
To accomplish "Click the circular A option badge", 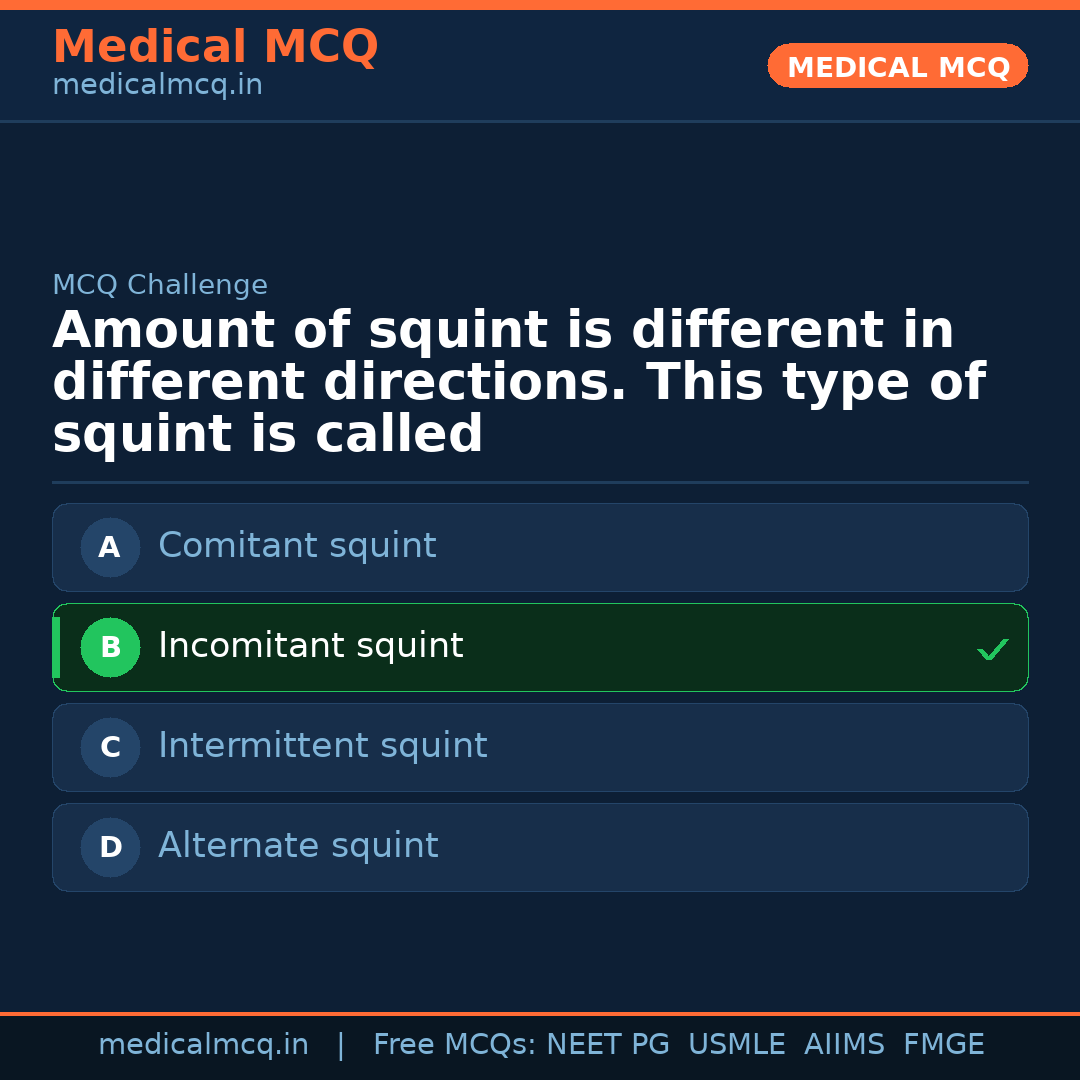I will (x=110, y=547).
